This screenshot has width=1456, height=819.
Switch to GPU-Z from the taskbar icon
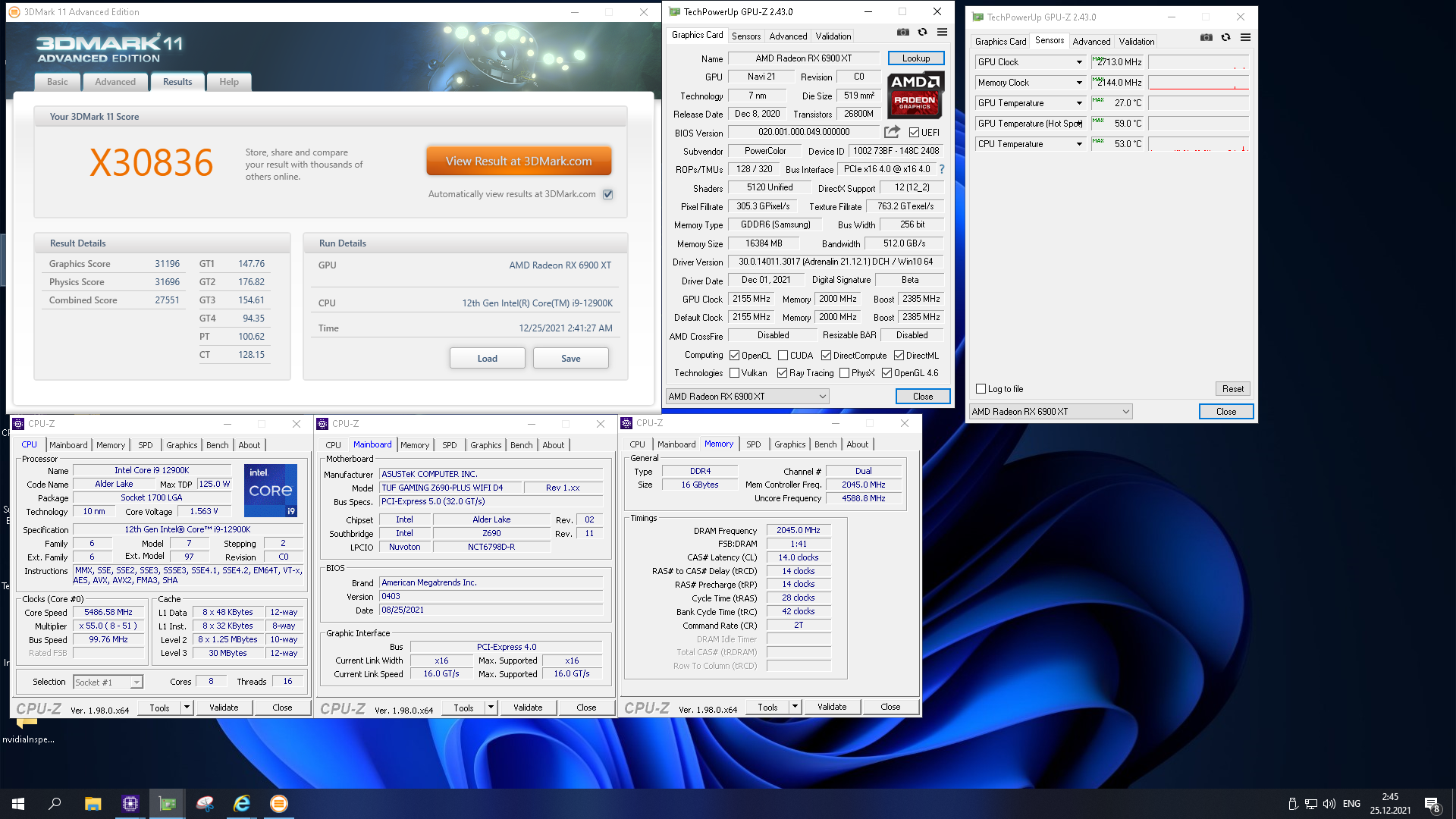point(168,804)
